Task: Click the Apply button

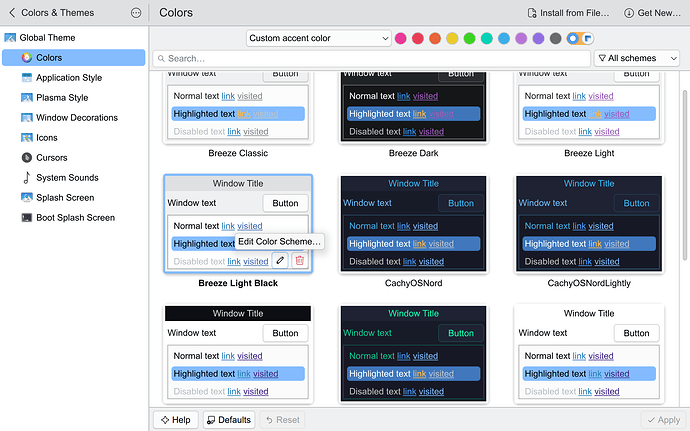Action: (664, 420)
